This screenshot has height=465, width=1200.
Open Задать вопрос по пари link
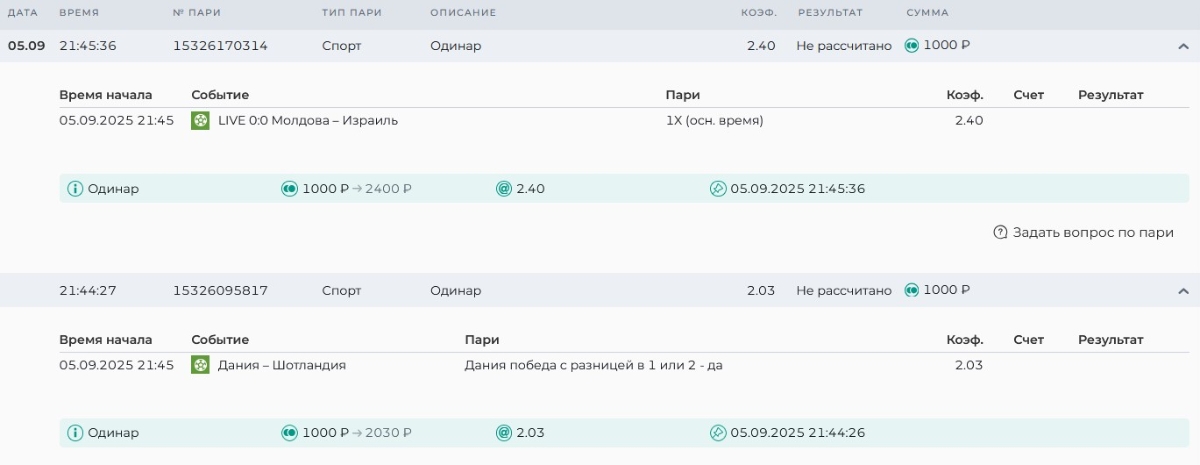pyautogui.click(x=1092, y=233)
